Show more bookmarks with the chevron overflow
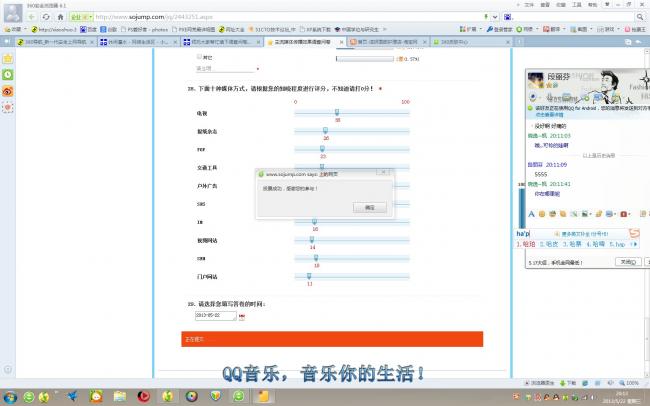 (385, 29)
